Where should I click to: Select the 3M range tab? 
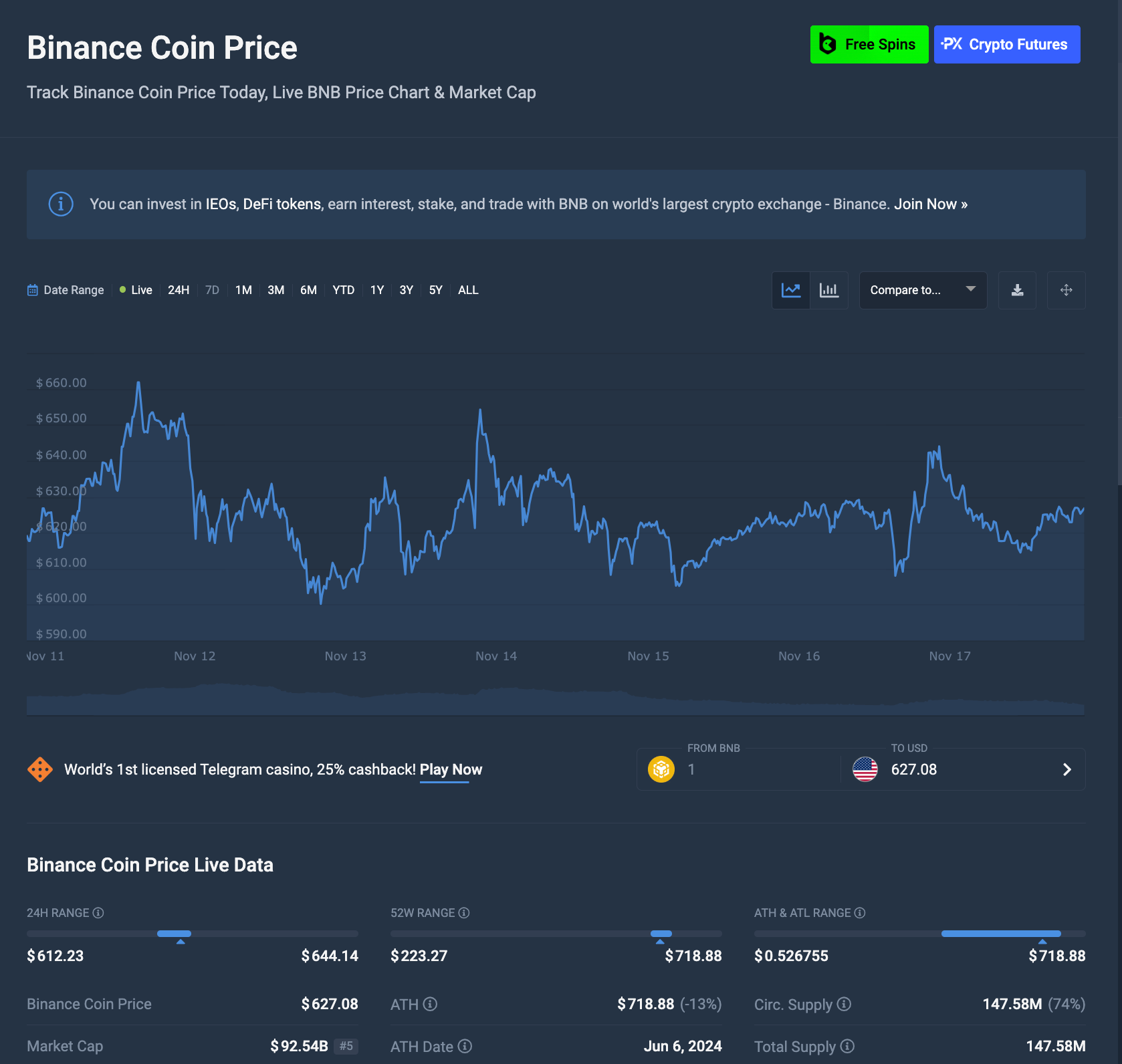pyautogui.click(x=276, y=290)
